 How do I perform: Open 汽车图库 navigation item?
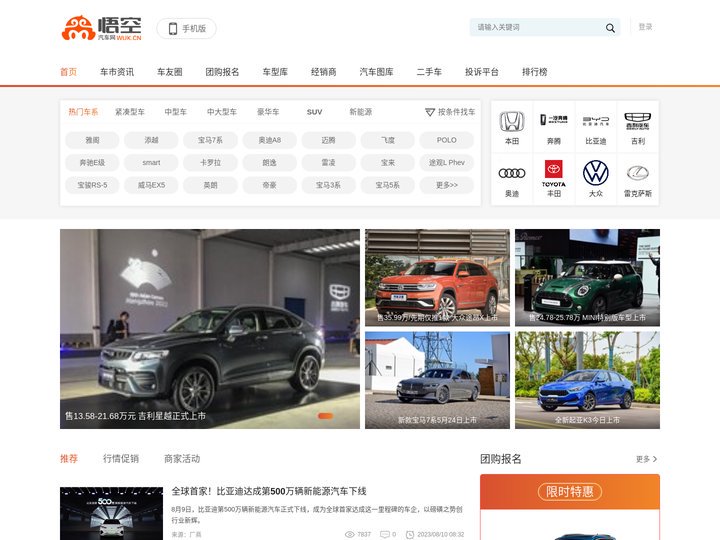point(376,72)
